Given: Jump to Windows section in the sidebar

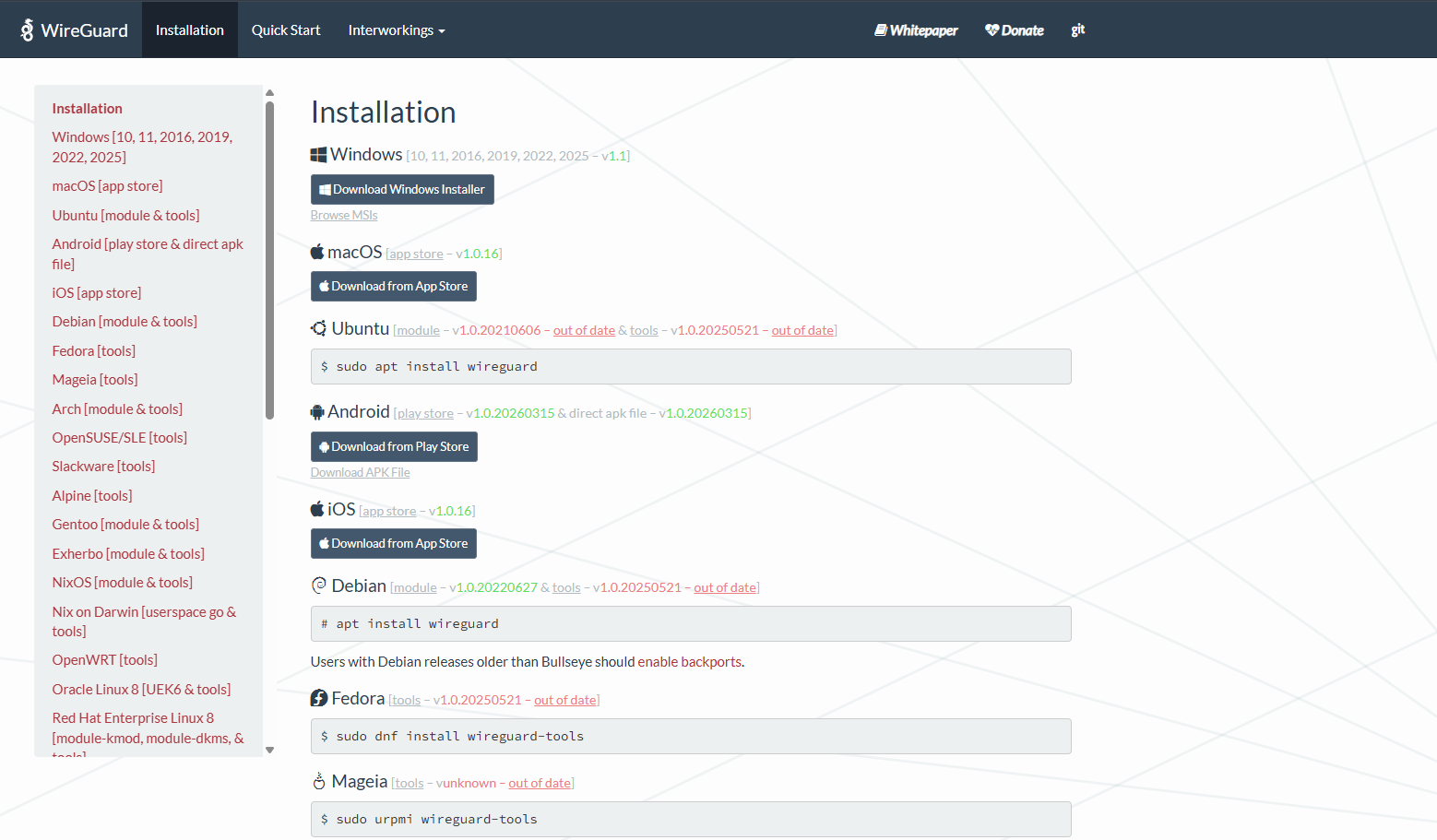Looking at the screenshot, I should click(142, 147).
